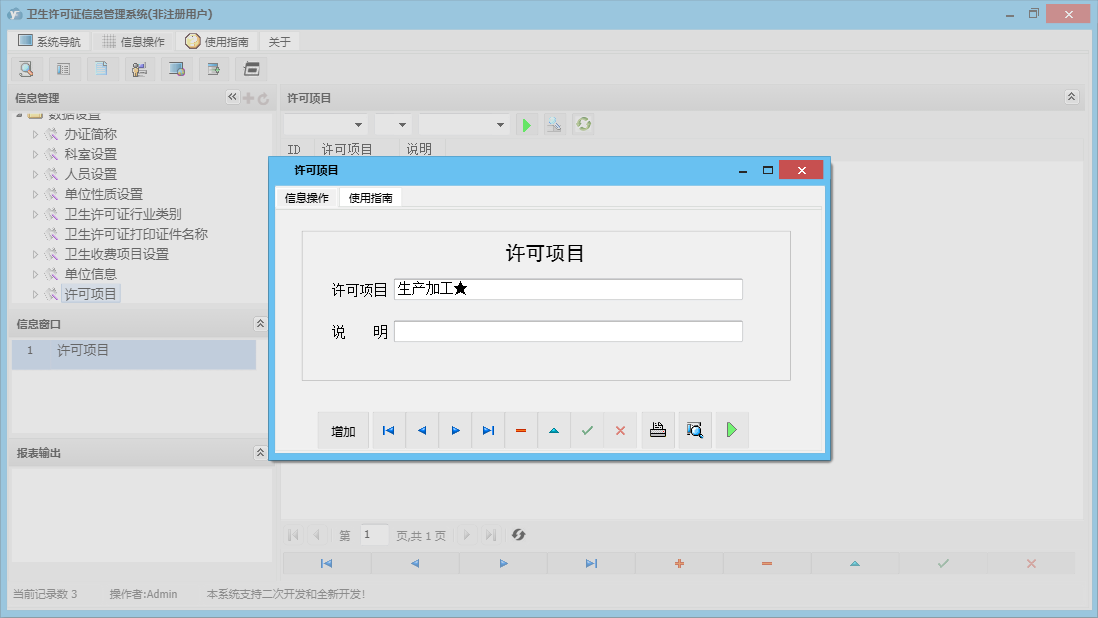Click the red cancel X in the dialog toolbar
The height and width of the screenshot is (618, 1098).
tap(620, 429)
